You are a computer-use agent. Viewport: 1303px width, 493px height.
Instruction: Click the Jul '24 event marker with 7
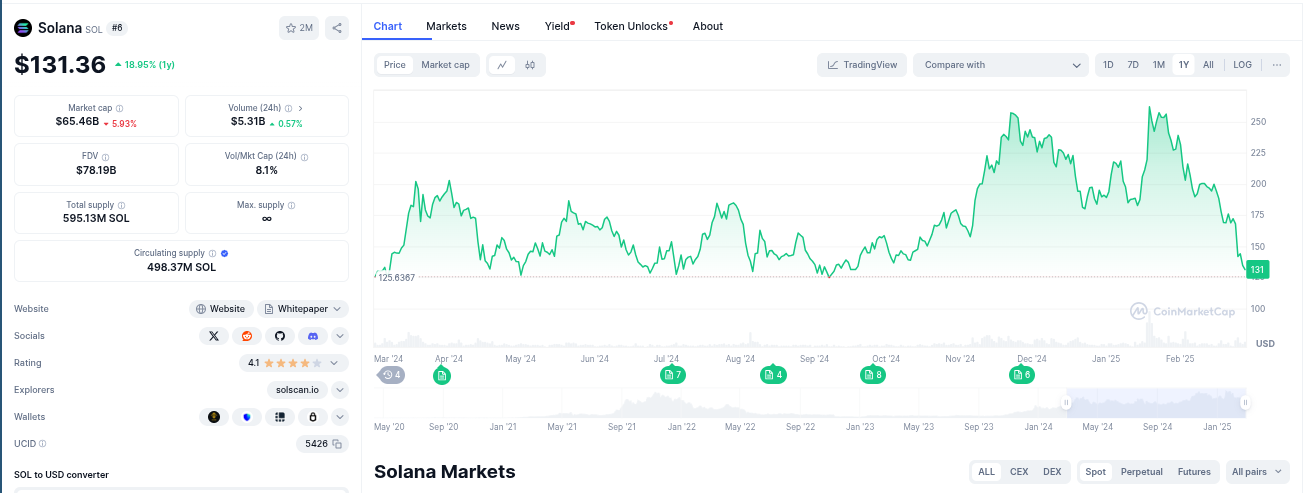pos(673,375)
